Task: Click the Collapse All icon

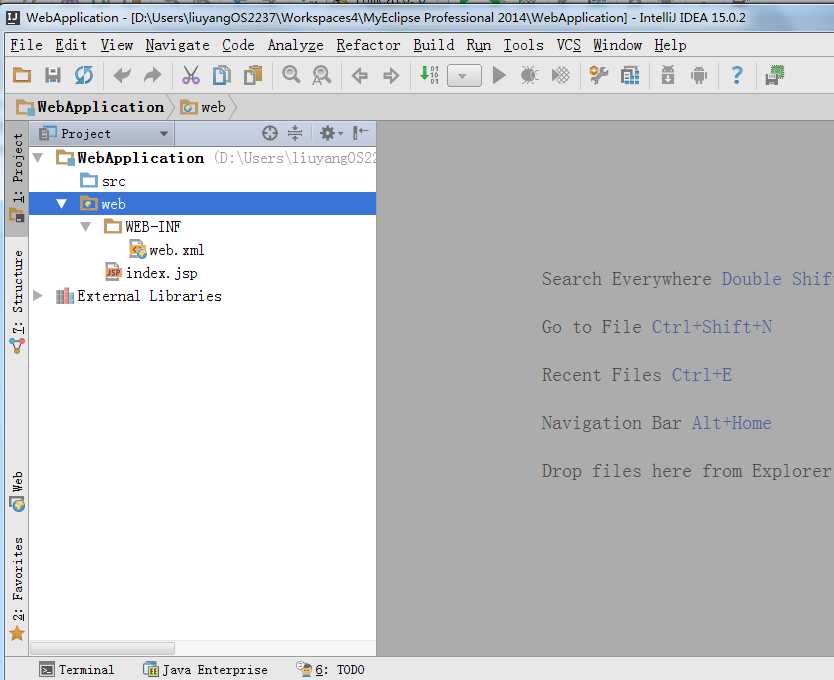Action: 295,133
